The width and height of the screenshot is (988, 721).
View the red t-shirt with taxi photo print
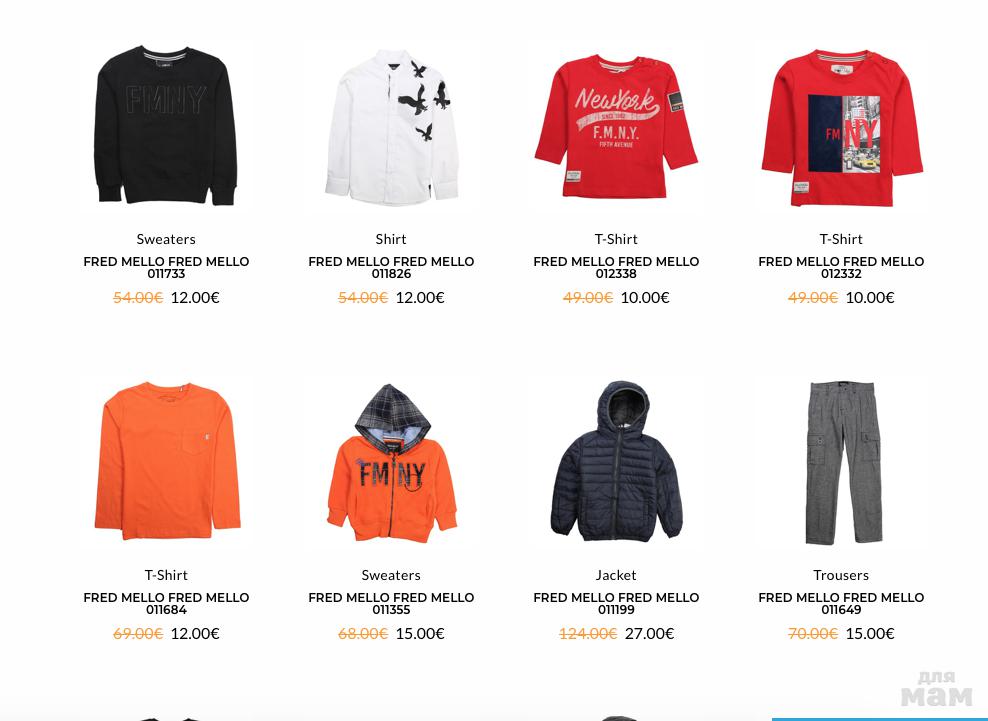click(x=842, y=127)
